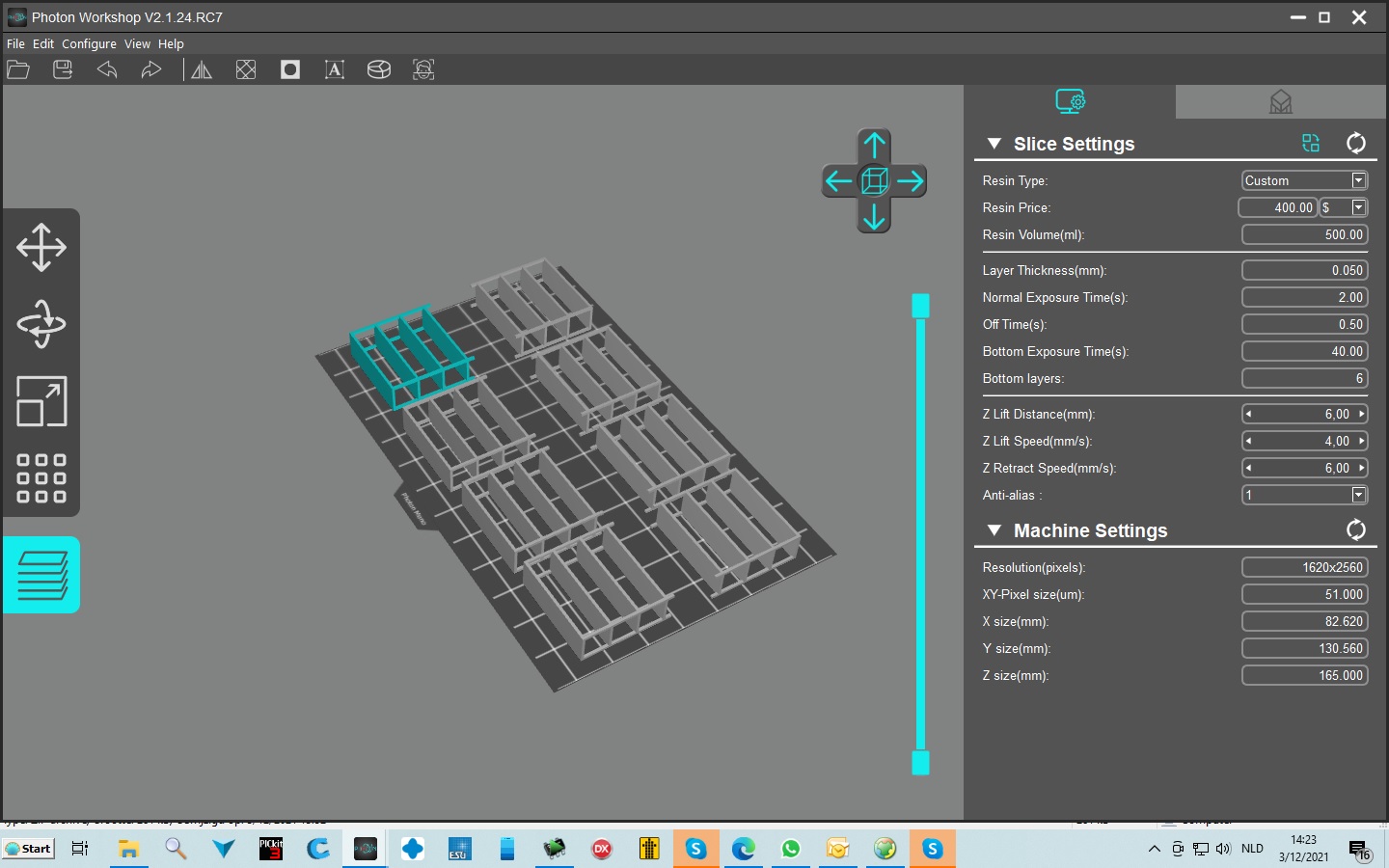1389x868 pixels.
Task: Click the Z size field
Action: click(1304, 675)
